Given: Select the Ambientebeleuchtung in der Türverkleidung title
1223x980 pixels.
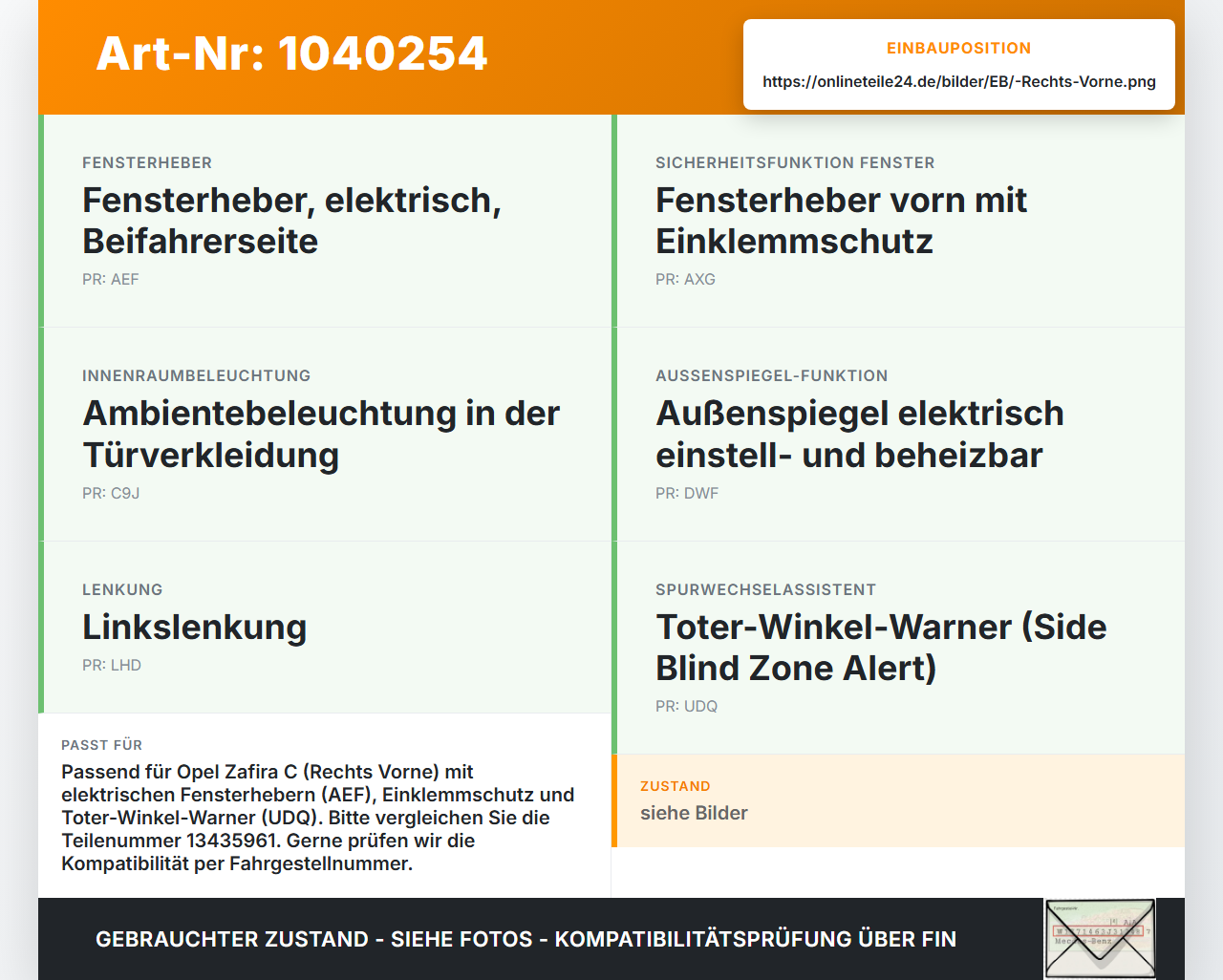Looking at the screenshot, I should tap(321, 434).
